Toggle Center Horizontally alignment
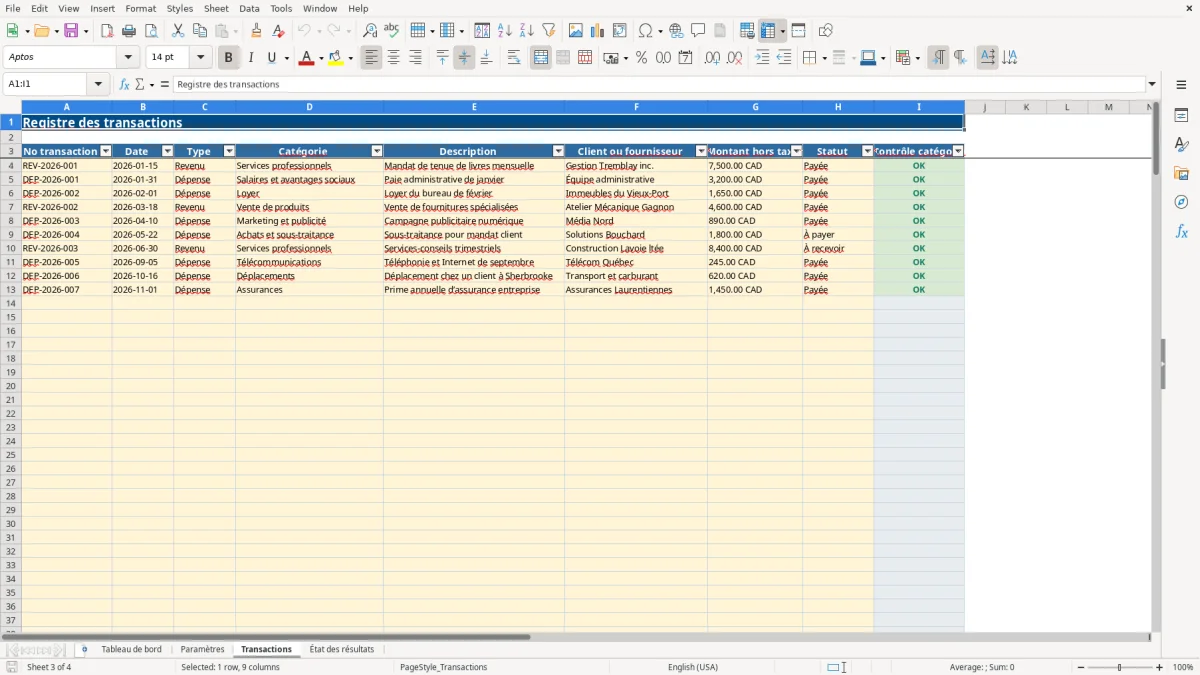 [393, 58]
